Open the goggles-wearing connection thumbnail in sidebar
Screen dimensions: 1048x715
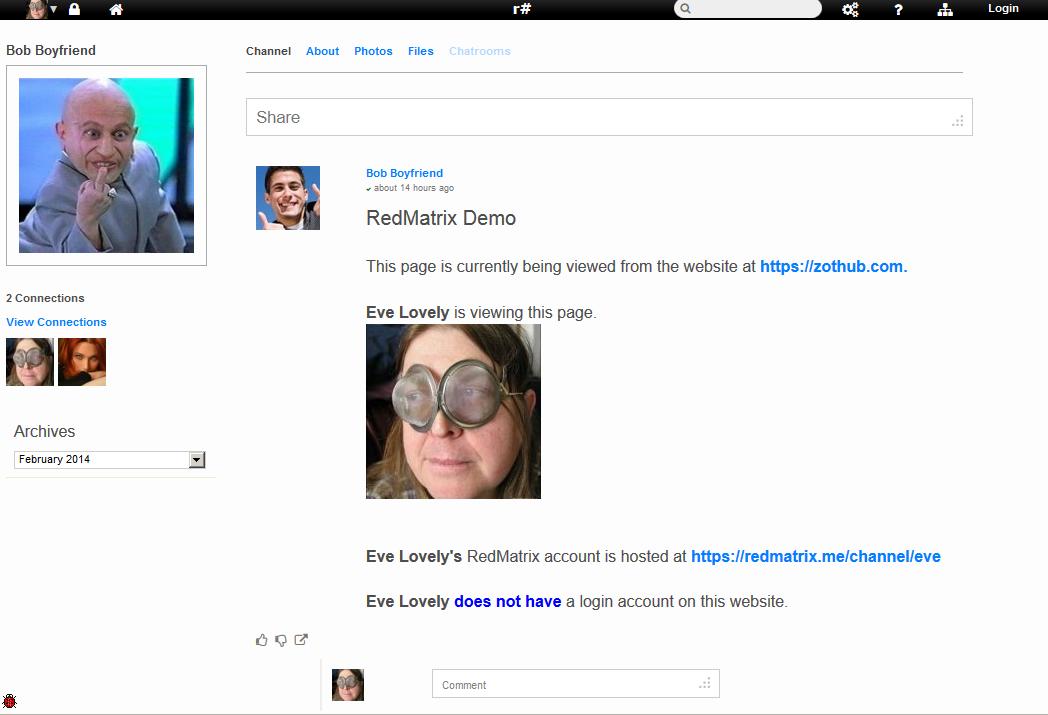(x=29, y=362)
